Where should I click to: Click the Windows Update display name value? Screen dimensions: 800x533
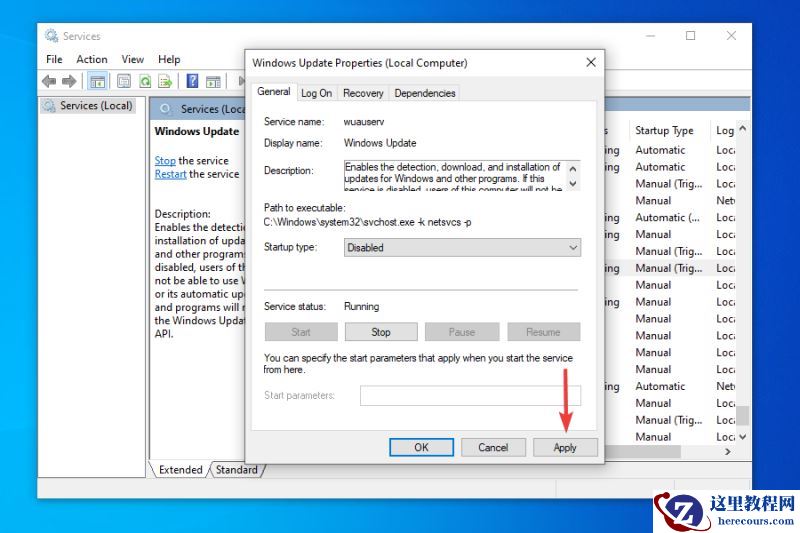[380, 143]
